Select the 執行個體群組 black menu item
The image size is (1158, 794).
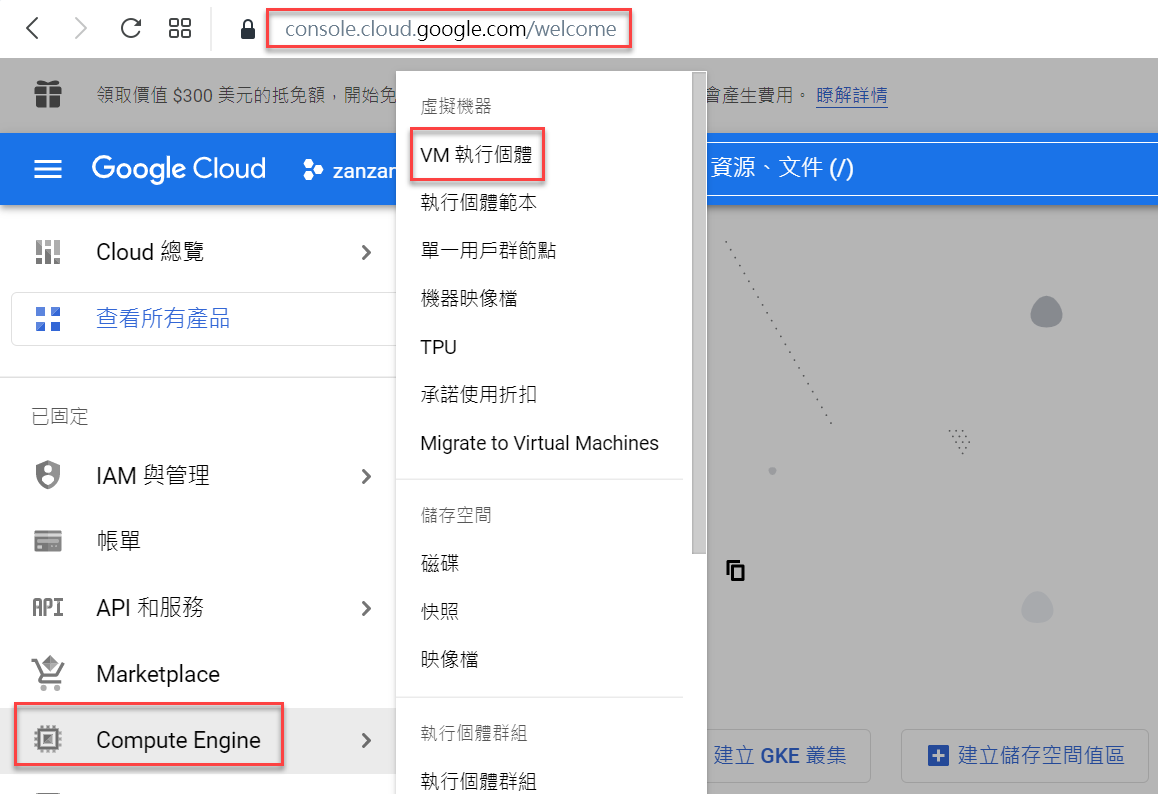point(479,781)
